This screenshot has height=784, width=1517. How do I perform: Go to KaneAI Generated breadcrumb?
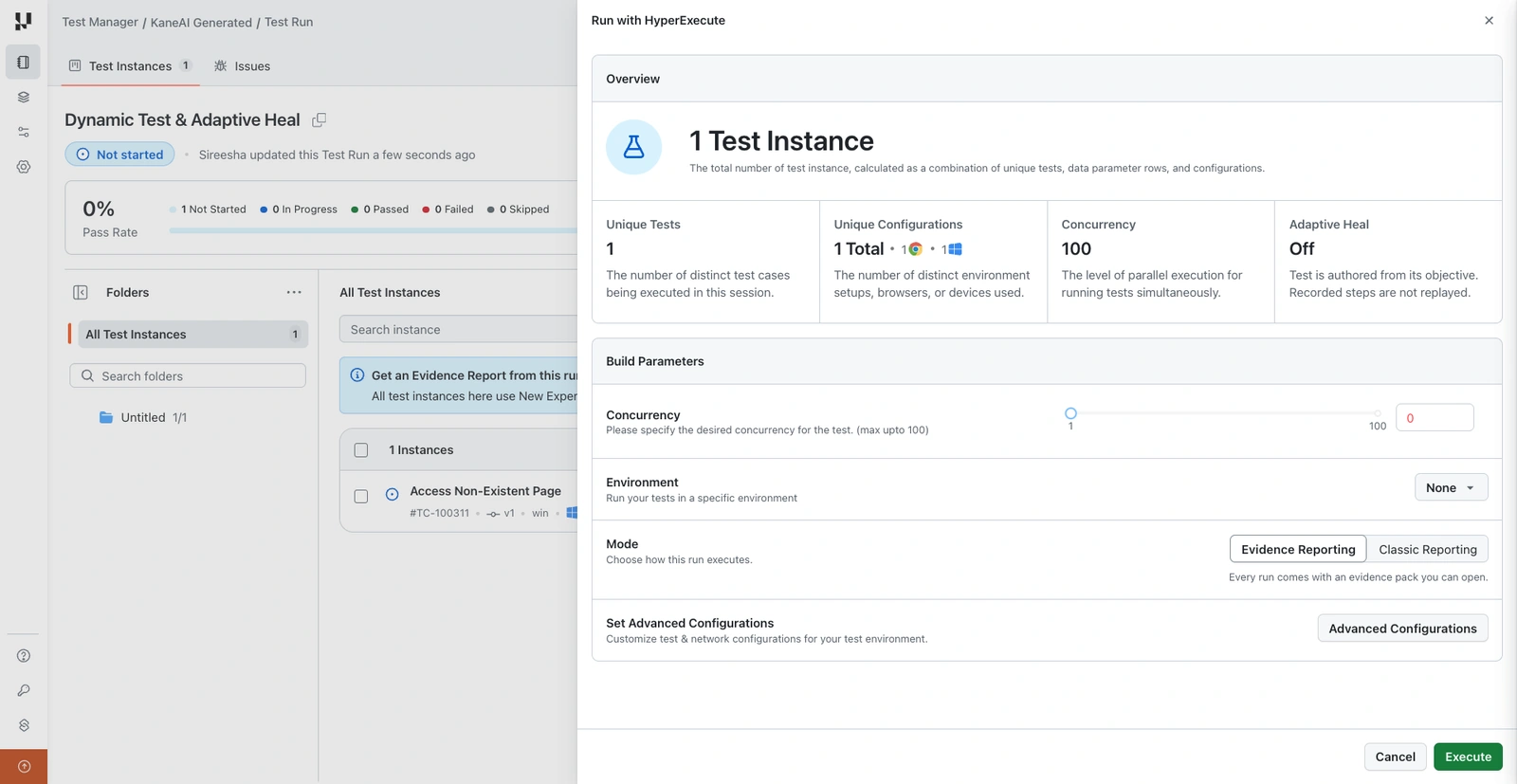[x=201, y=22]
